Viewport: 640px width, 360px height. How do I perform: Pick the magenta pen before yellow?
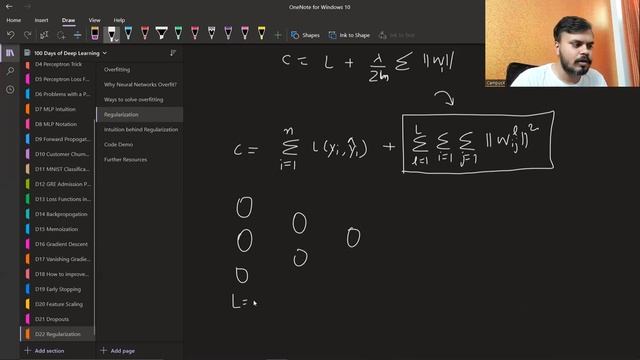click(x=245, y=33)
